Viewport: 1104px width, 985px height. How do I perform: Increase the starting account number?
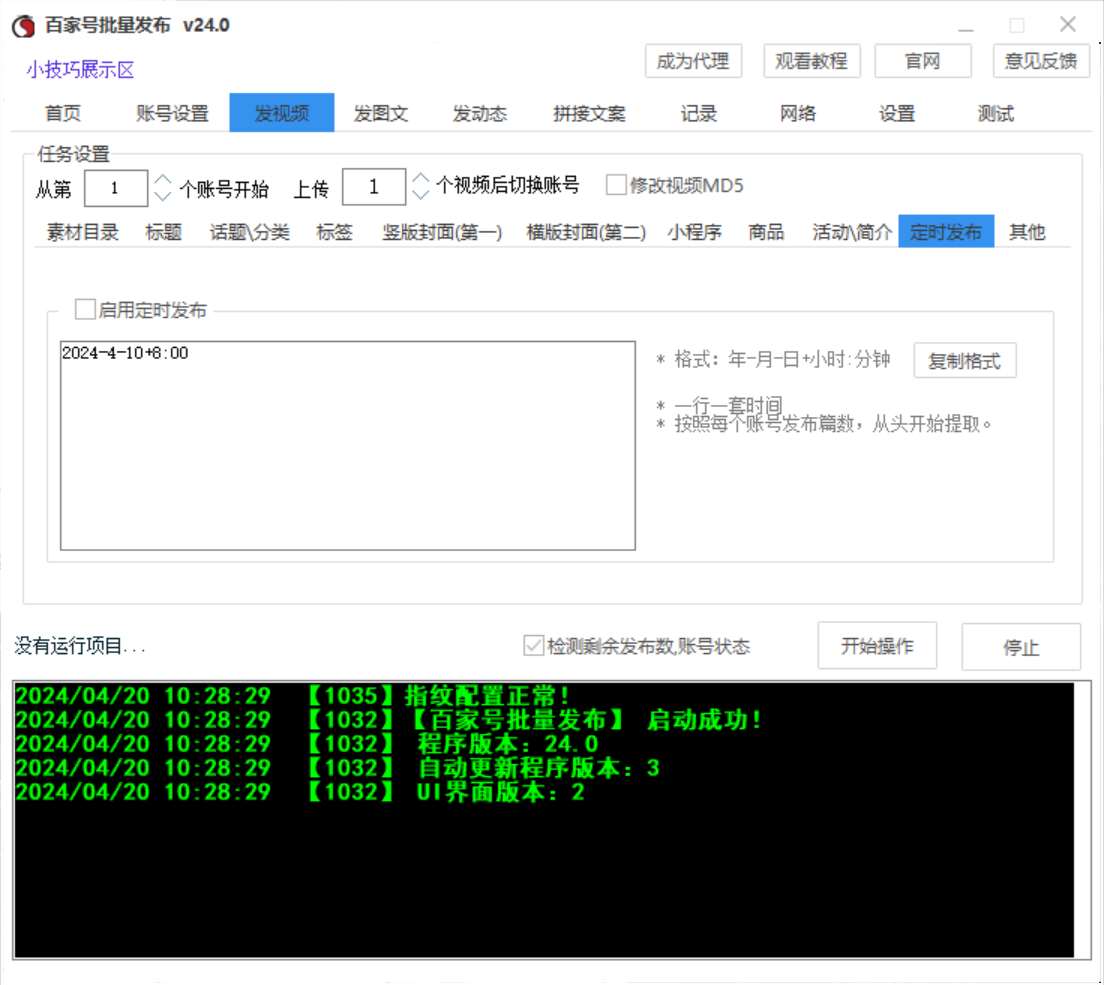point(163,180)
